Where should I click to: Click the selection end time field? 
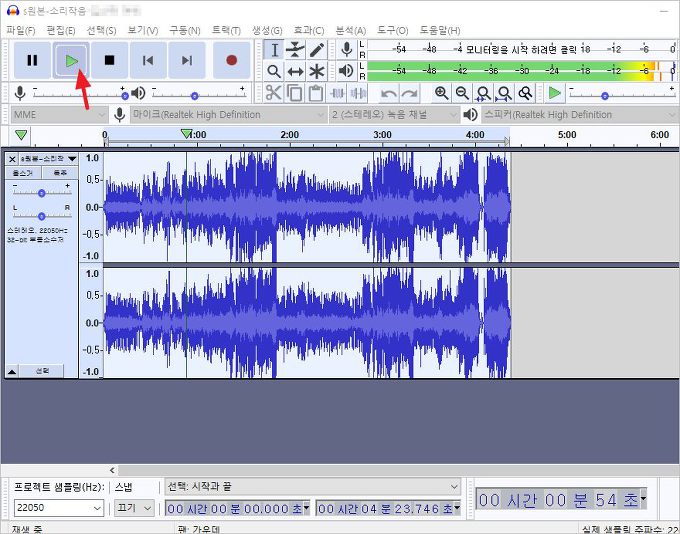(x=388, y=508)
